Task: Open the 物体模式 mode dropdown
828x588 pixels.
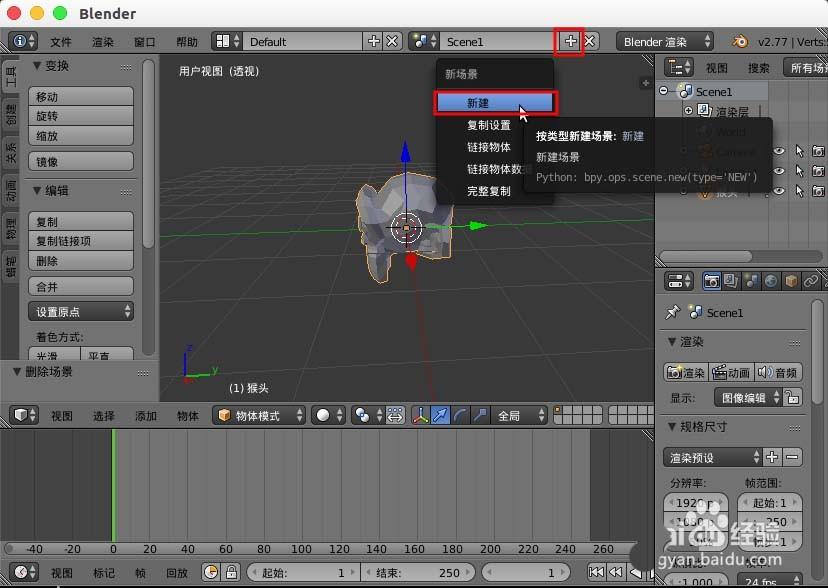Action: click(x=253, y=413)
